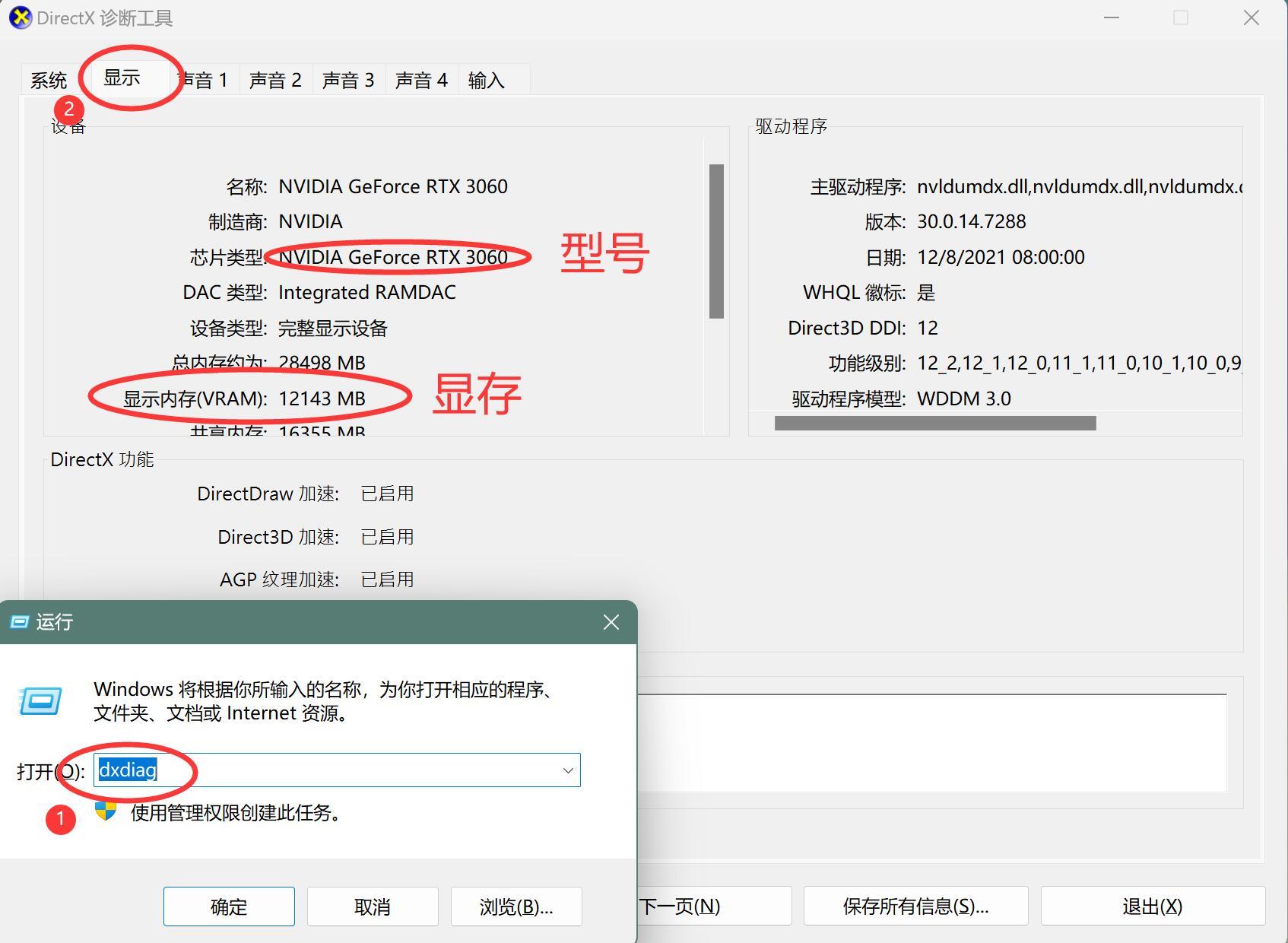Click the 芯片类型 label
This screenshot has width=1288, height=943.
tap(227, 257)
